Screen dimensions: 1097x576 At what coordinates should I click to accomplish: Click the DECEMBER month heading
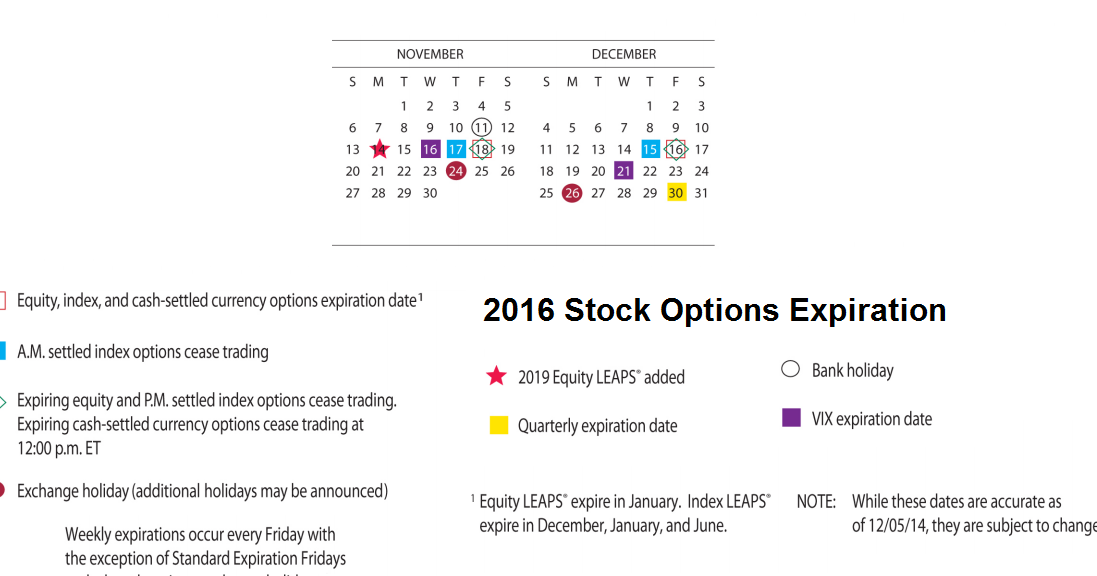[x=624, y=54]
